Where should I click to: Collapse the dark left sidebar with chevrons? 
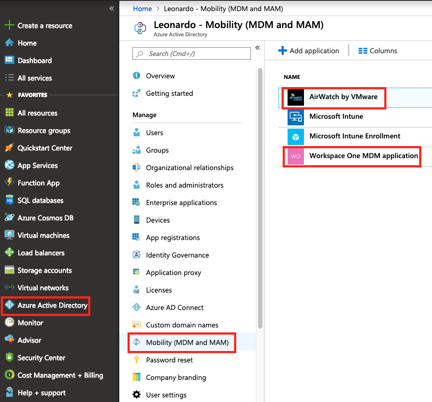coord(112,8)
